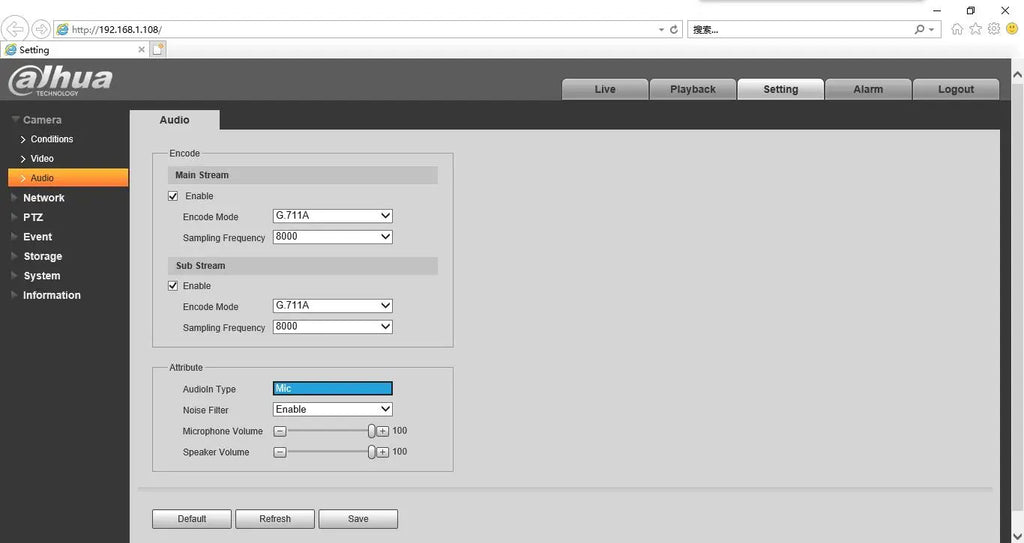
Task: Open the browser home icon
Action: 958,29
